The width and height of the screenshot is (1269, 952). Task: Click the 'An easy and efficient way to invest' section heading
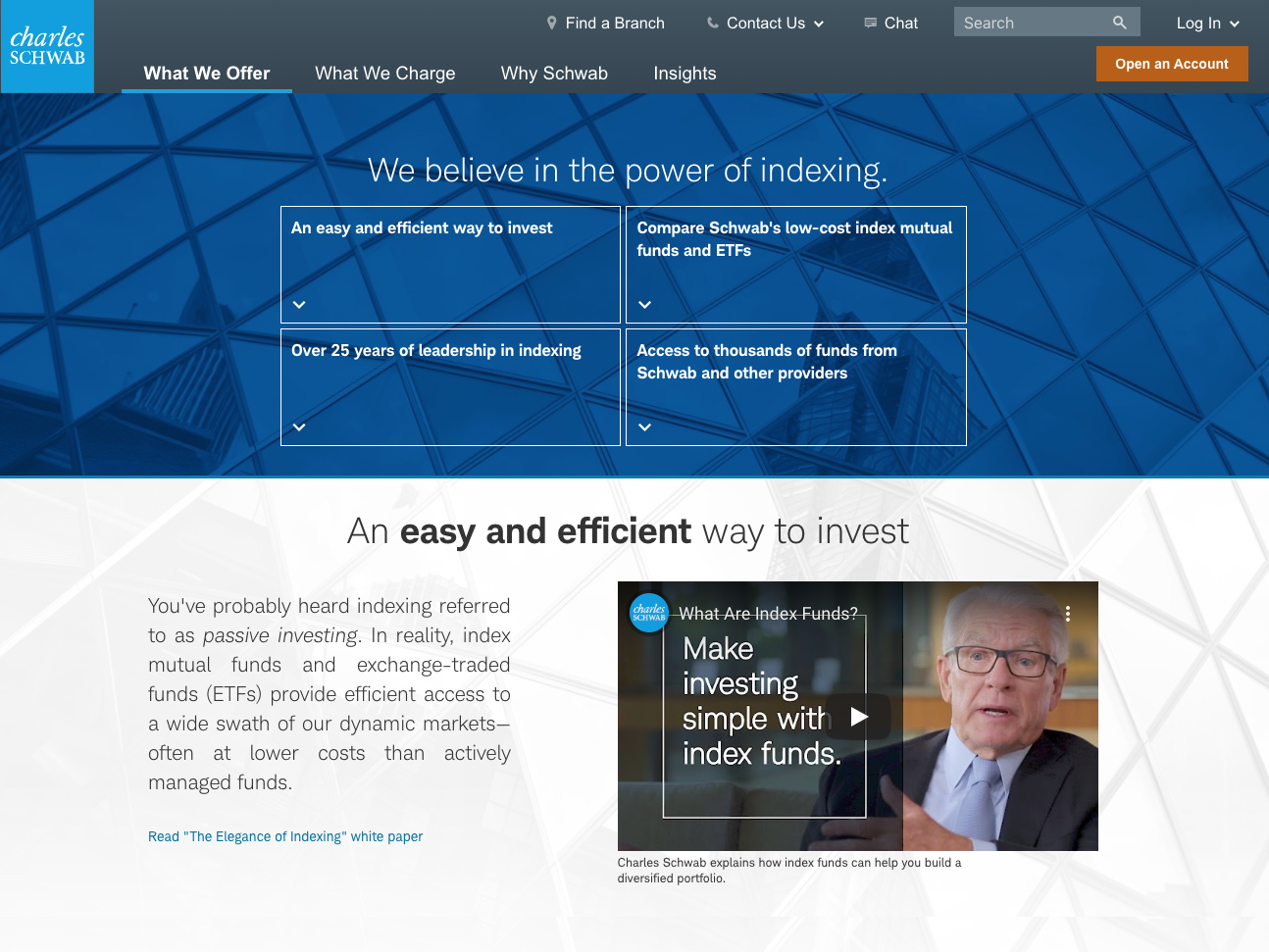(628, 531)
